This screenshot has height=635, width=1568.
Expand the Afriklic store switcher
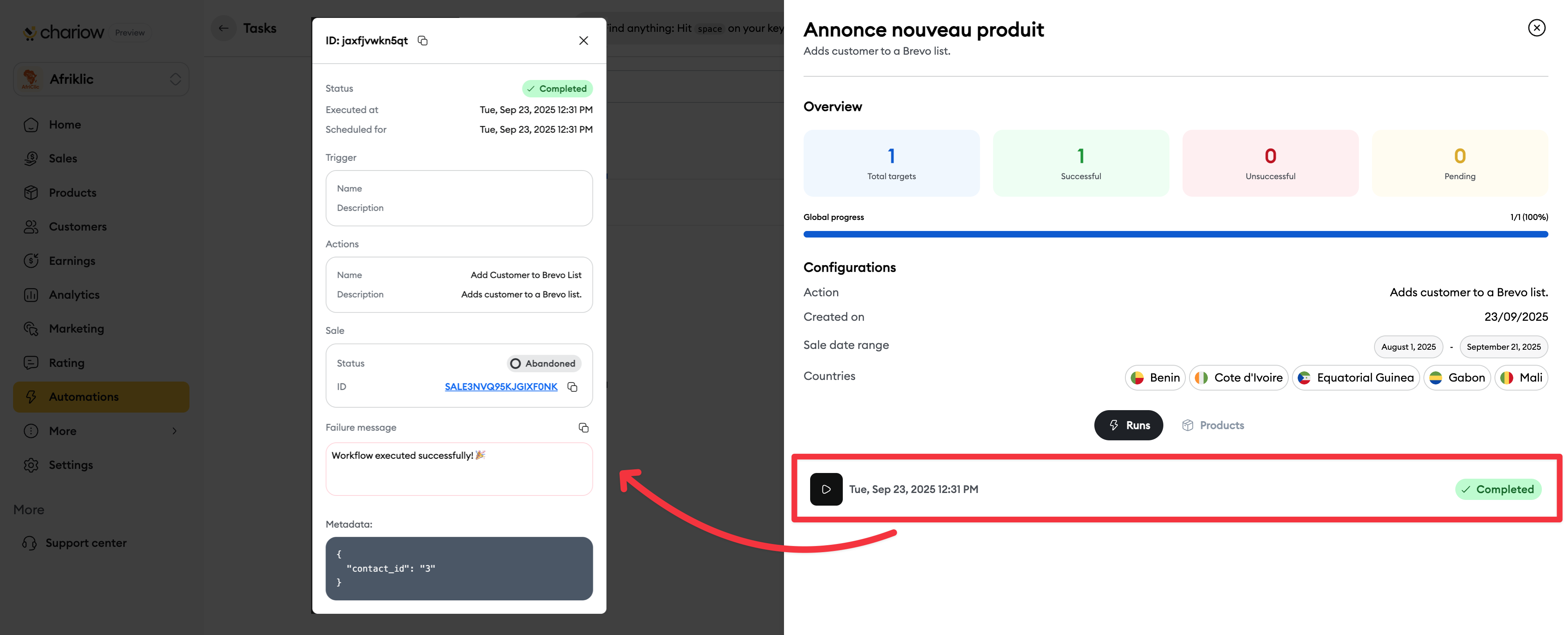coord(101,79)
